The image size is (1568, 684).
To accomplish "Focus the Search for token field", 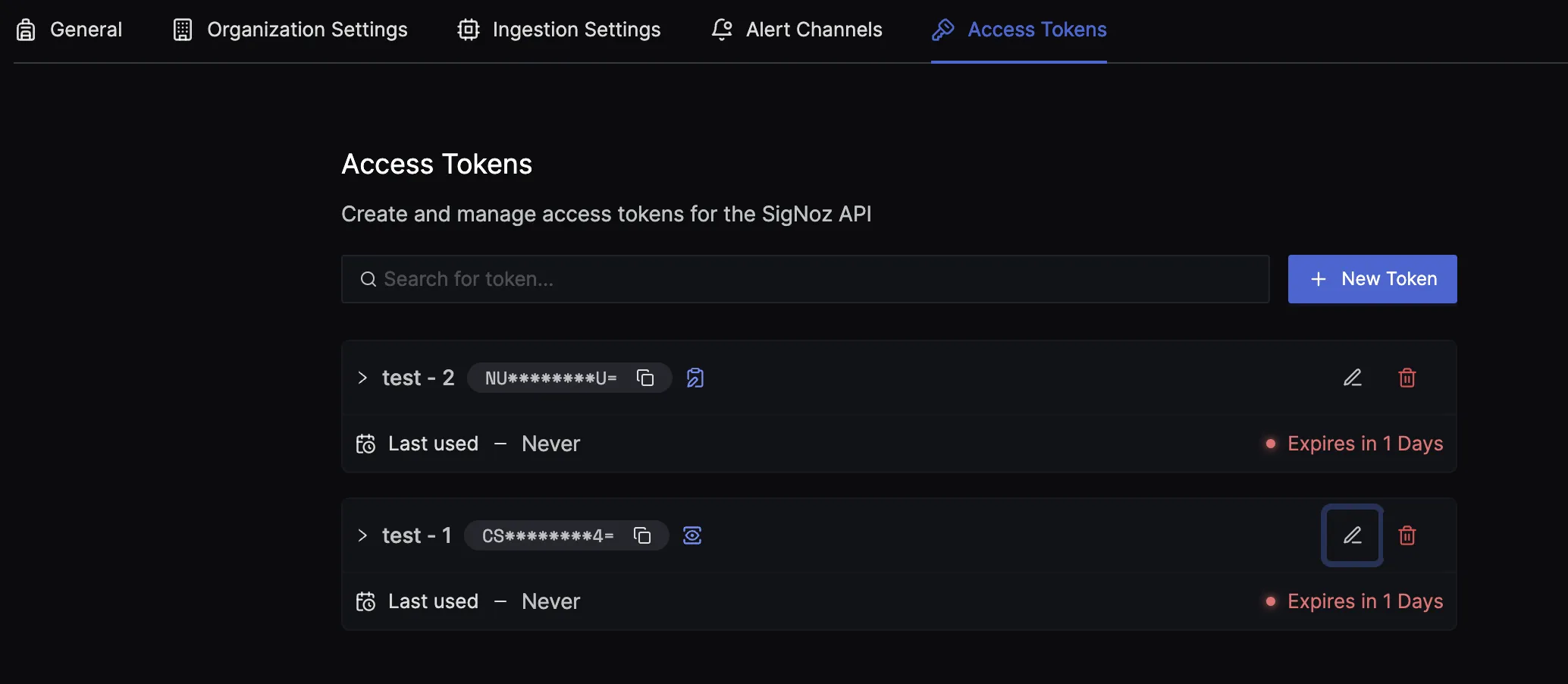I will coord(805,279).
